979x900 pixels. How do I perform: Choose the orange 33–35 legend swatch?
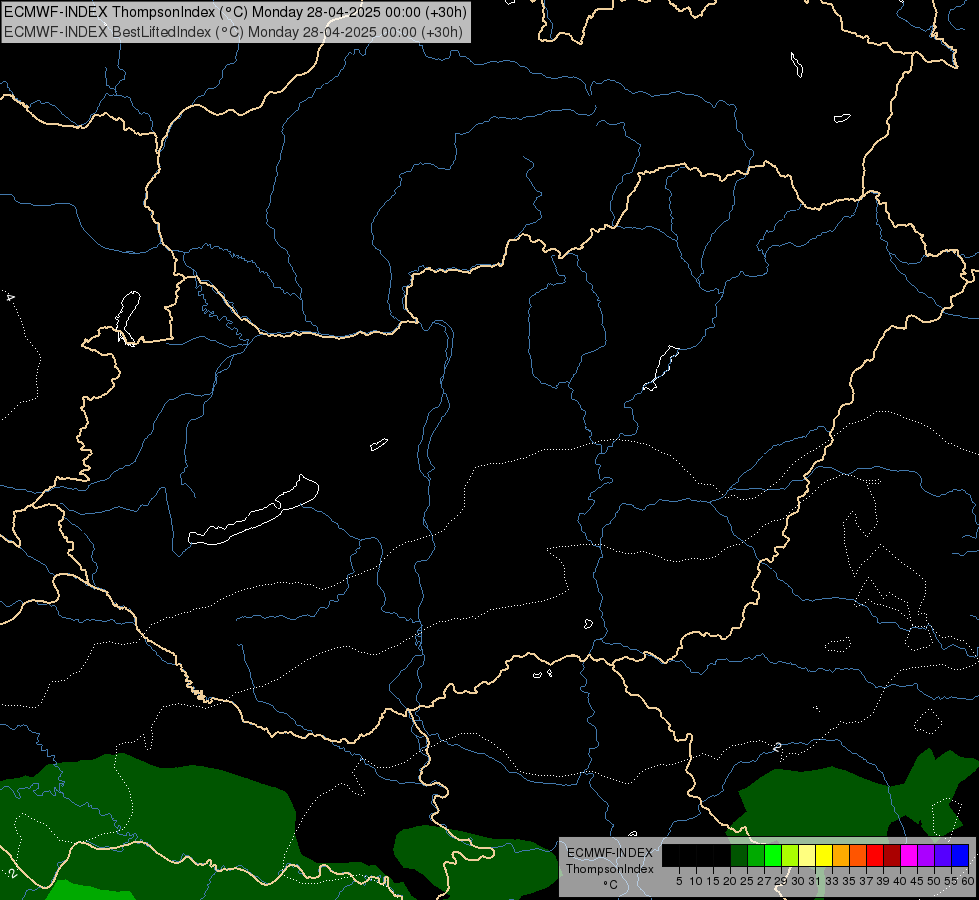click(x=841, y=855)
